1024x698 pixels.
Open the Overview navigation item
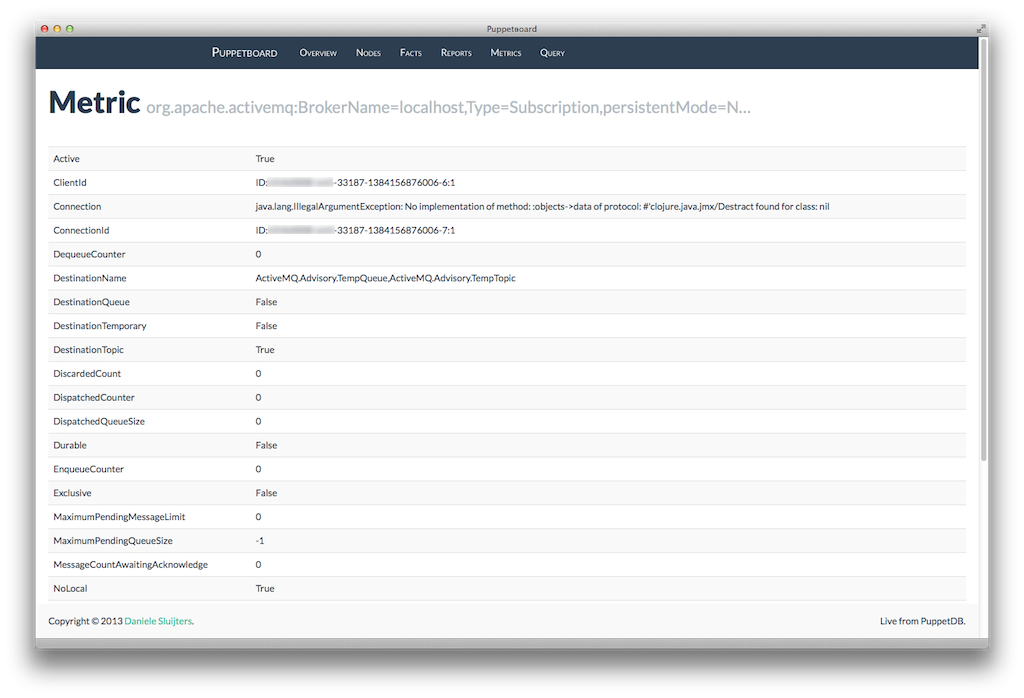point(318,53)
